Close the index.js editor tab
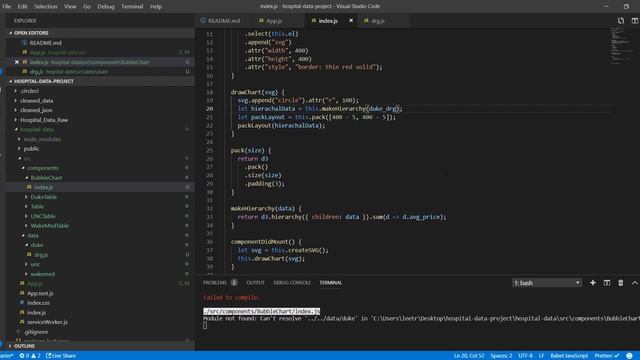The width and height of the screenshot is (640, 360). coord(351,20)
